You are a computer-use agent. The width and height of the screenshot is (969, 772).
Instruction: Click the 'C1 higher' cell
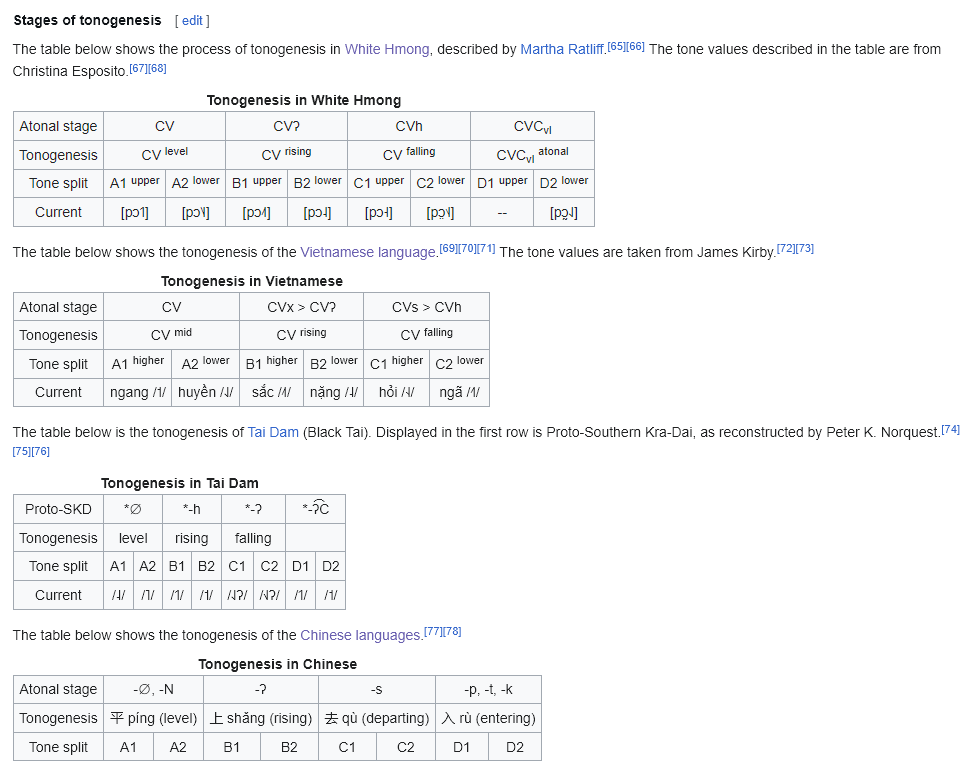(396, 363)
